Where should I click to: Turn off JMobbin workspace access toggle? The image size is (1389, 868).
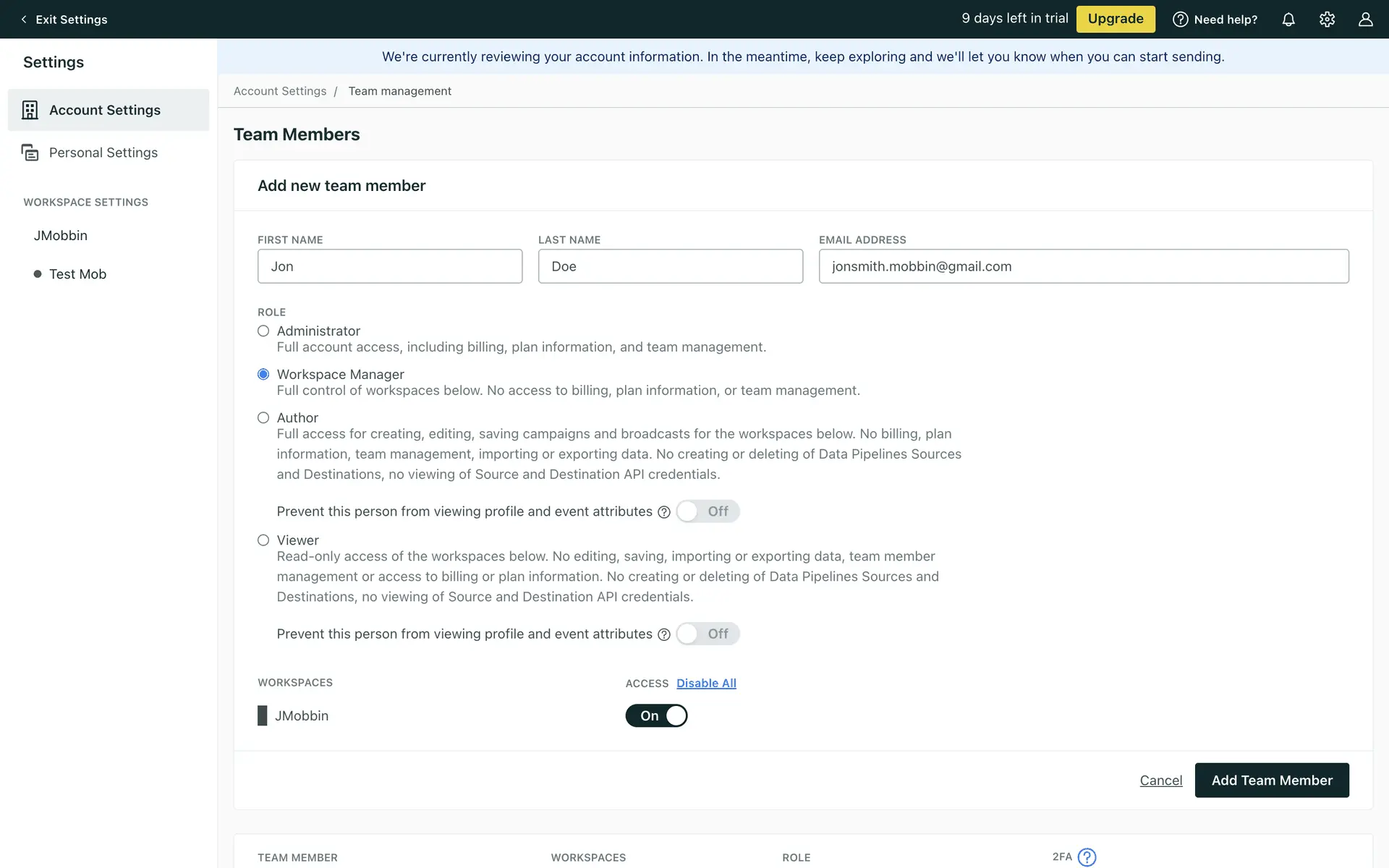tap(656, 715)
